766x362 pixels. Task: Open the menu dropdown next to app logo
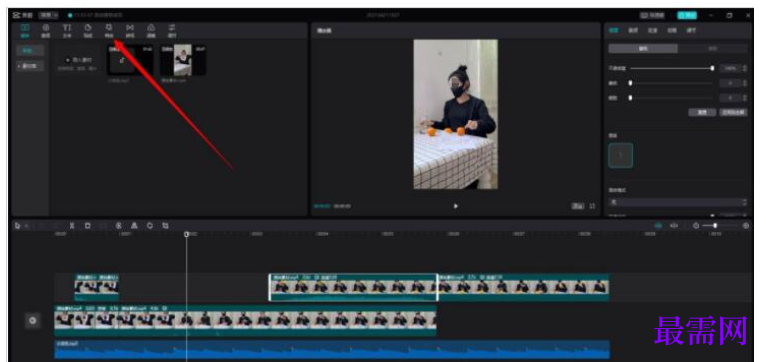pyautogui.click(x=48, y=16)
